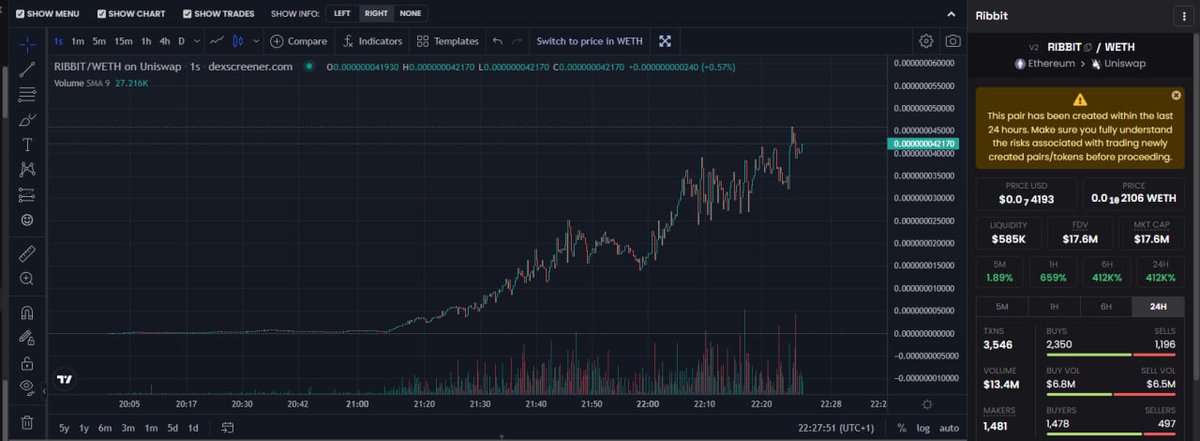Viewport: 1200px width, 441px height.
Task: Switch stats to the 6H tab
Action: point(1105,307)
